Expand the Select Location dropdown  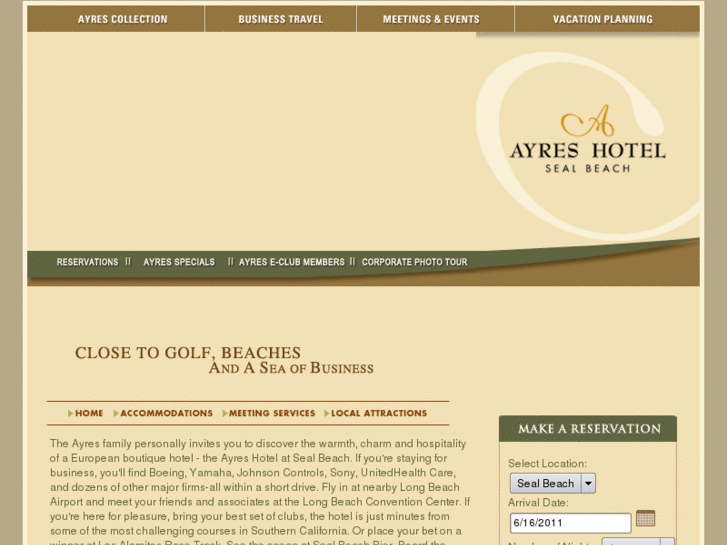553,483
